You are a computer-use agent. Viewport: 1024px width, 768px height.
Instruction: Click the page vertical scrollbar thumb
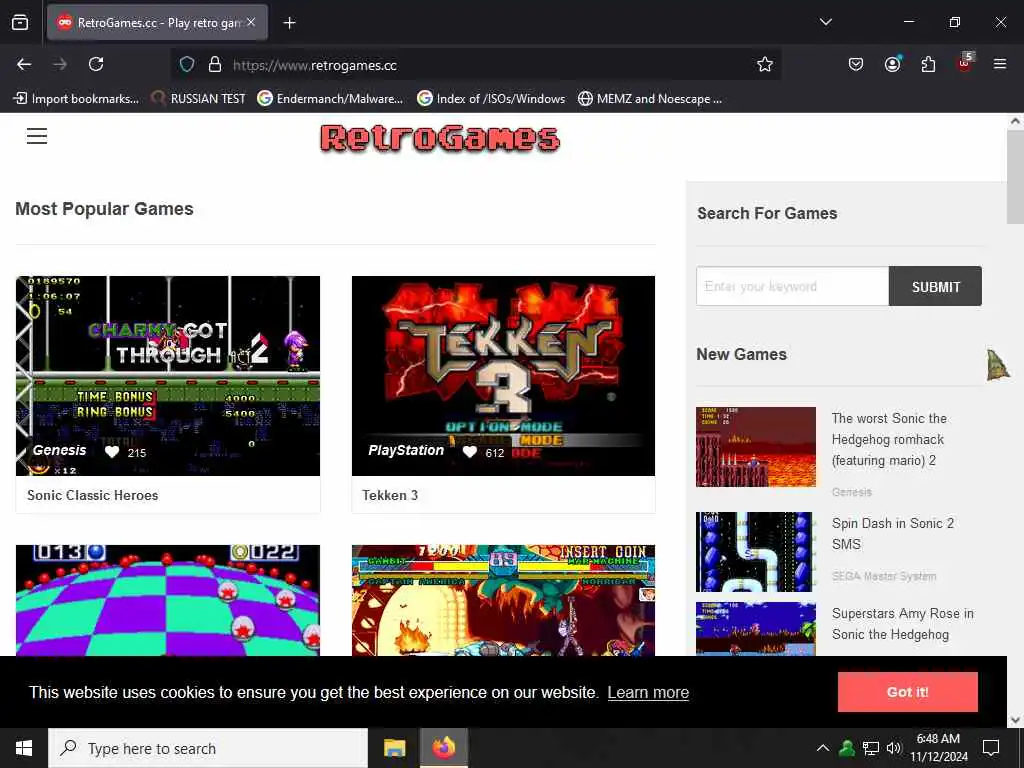(x=1015, y=176)
